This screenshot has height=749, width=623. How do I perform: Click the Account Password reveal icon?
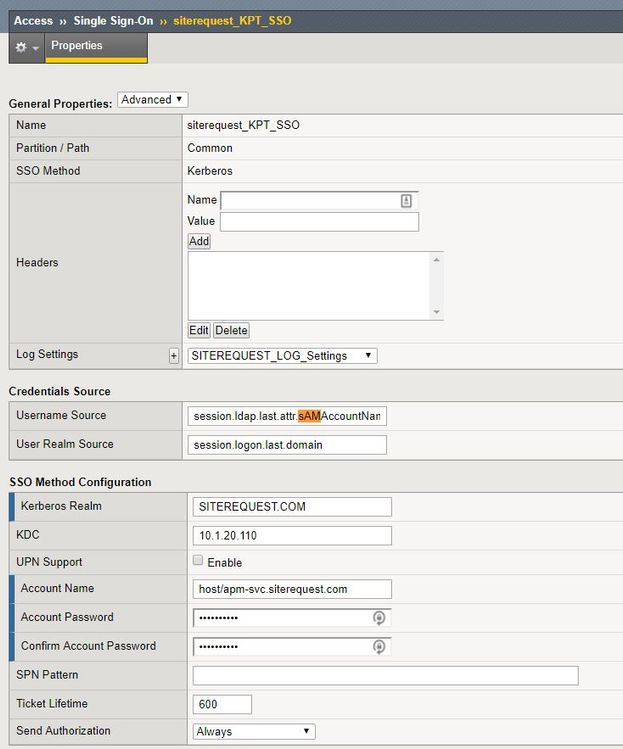point(378,618)
